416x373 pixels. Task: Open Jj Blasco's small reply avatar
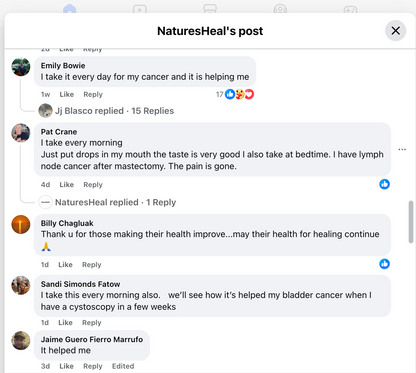click(45, 111)
